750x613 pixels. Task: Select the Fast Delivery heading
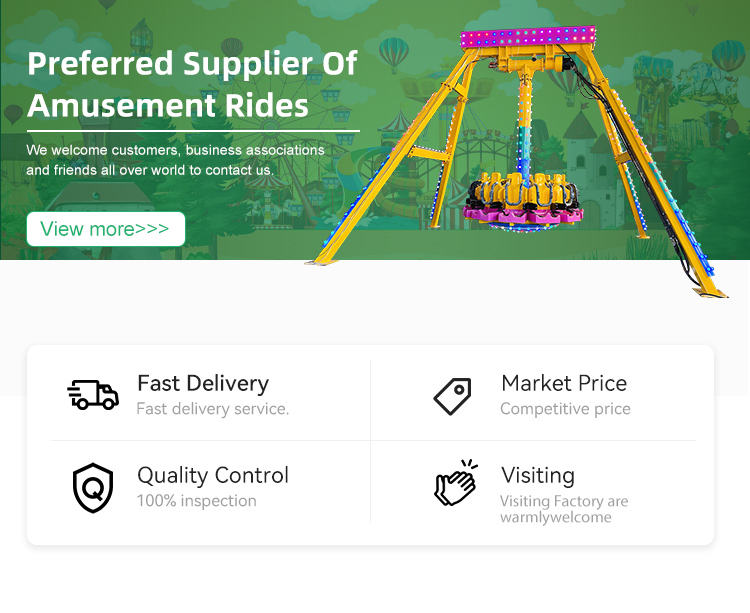click(x=203, y=383)
